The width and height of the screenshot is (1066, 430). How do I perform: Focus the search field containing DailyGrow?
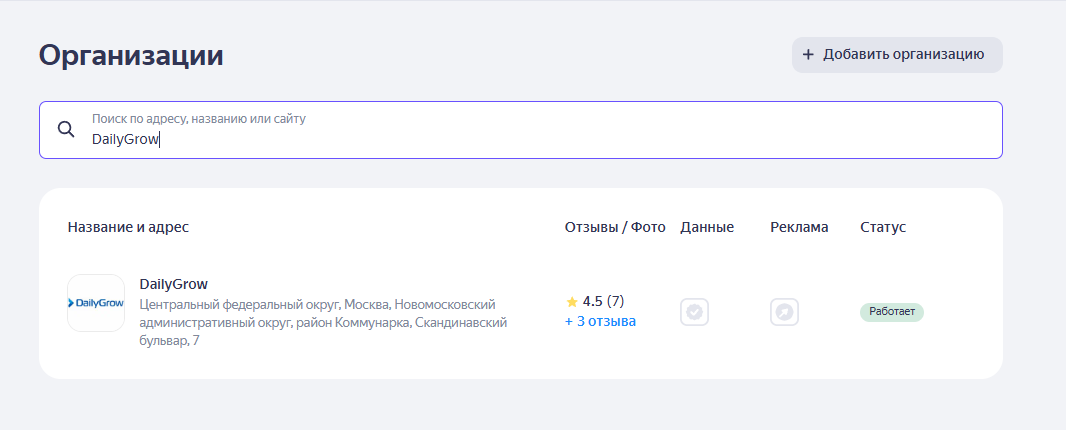pos(521,130)
